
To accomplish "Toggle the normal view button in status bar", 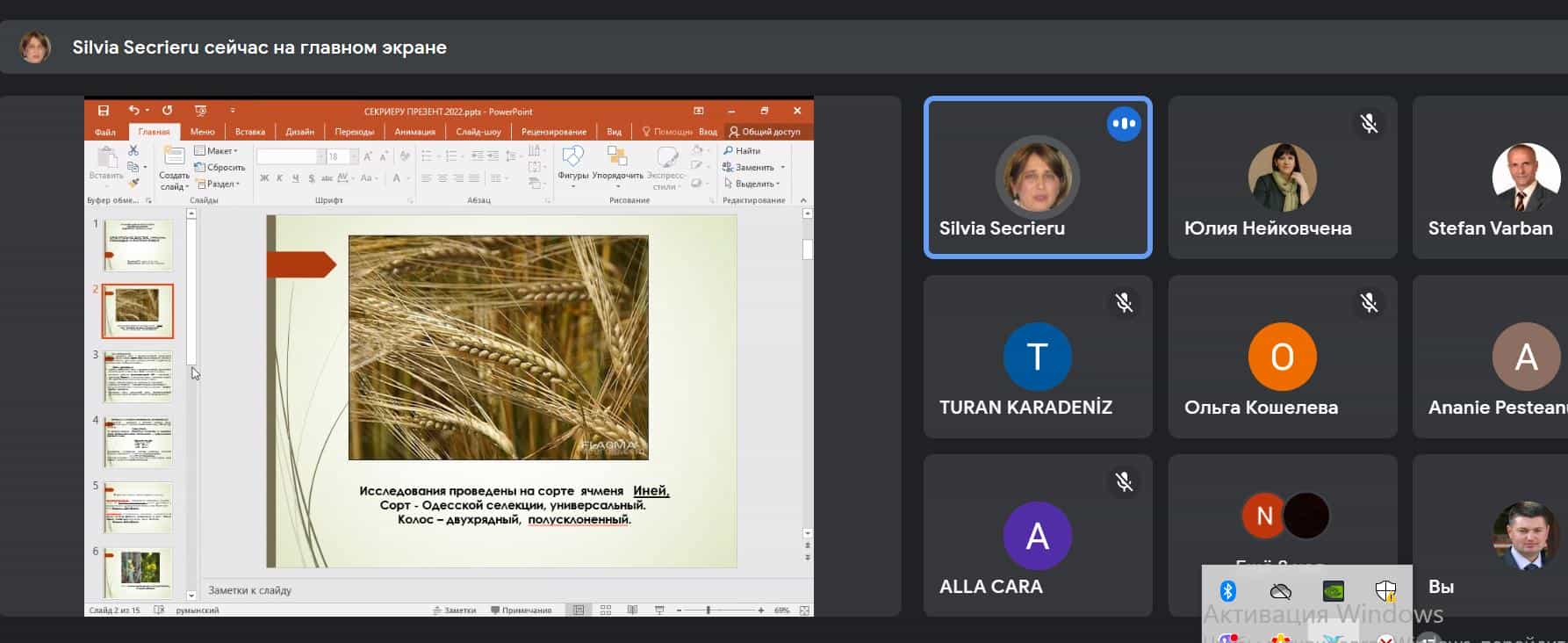I will pos(579,610).
